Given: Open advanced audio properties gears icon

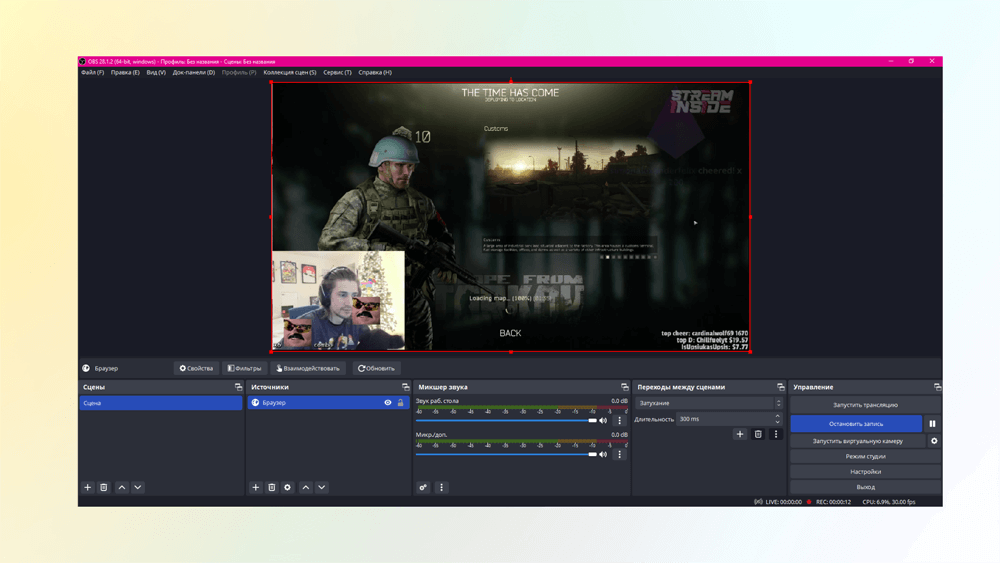Looking at the screenshot, I should 423,487.
